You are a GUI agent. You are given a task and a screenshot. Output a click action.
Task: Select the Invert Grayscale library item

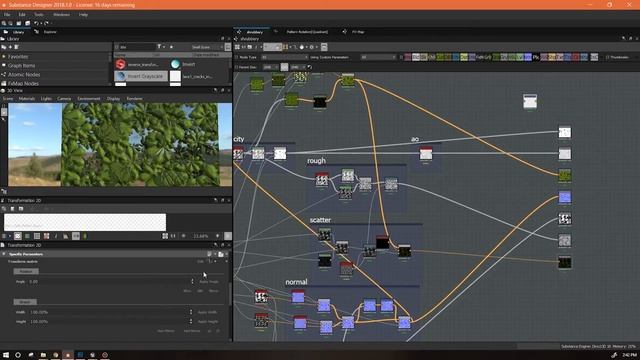pyautogui.click(x=141, y=76)
